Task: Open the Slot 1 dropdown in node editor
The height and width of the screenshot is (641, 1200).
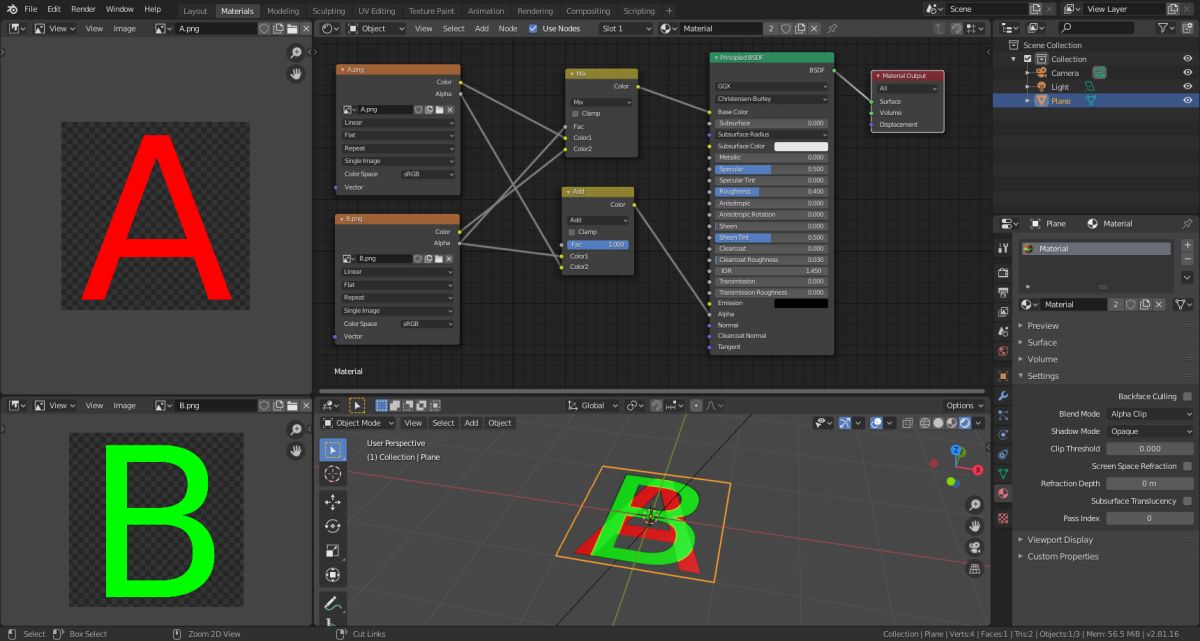Action: (x=626, y=28)
